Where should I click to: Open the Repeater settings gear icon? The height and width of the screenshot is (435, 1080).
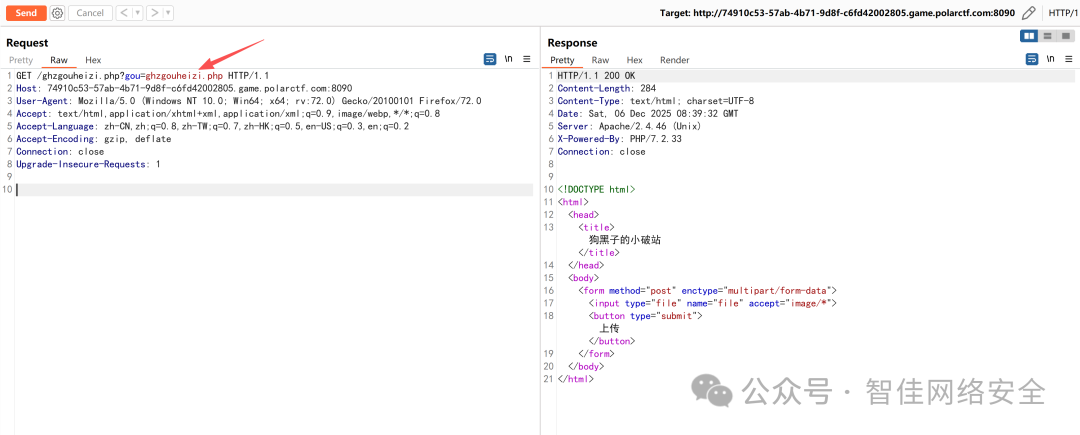pyautogui.click(x=57, y=12)
